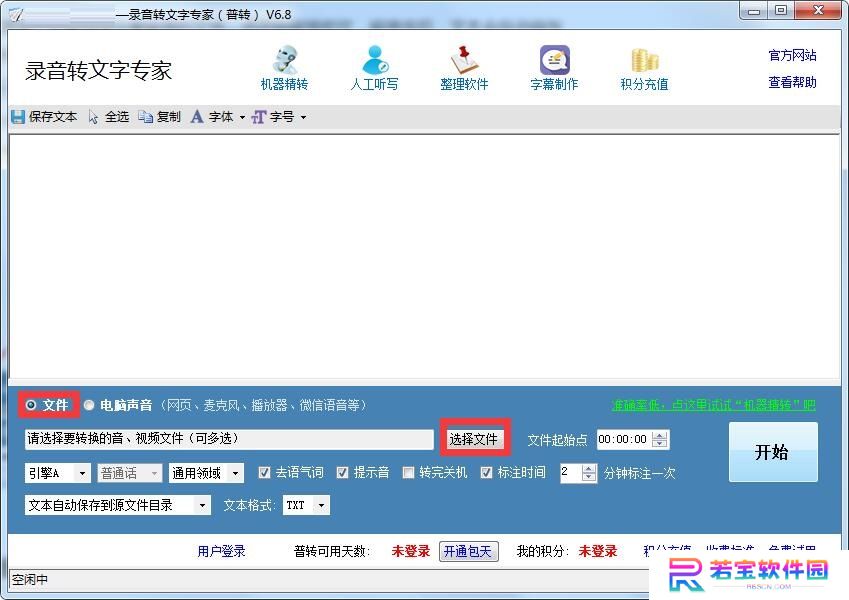Screen dimensions: 849x600
Task: Click the 空闲中 status text
Action: coord(30,580)
